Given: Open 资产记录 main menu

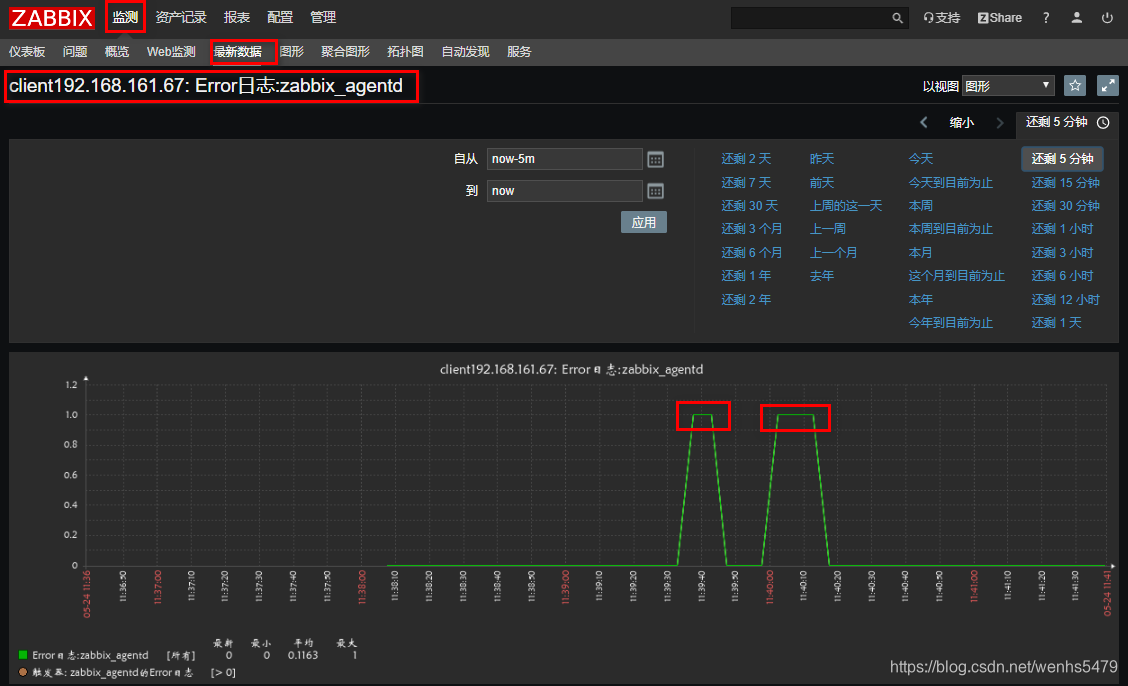Looking at the screenshot, I should [x=181, y=17].
